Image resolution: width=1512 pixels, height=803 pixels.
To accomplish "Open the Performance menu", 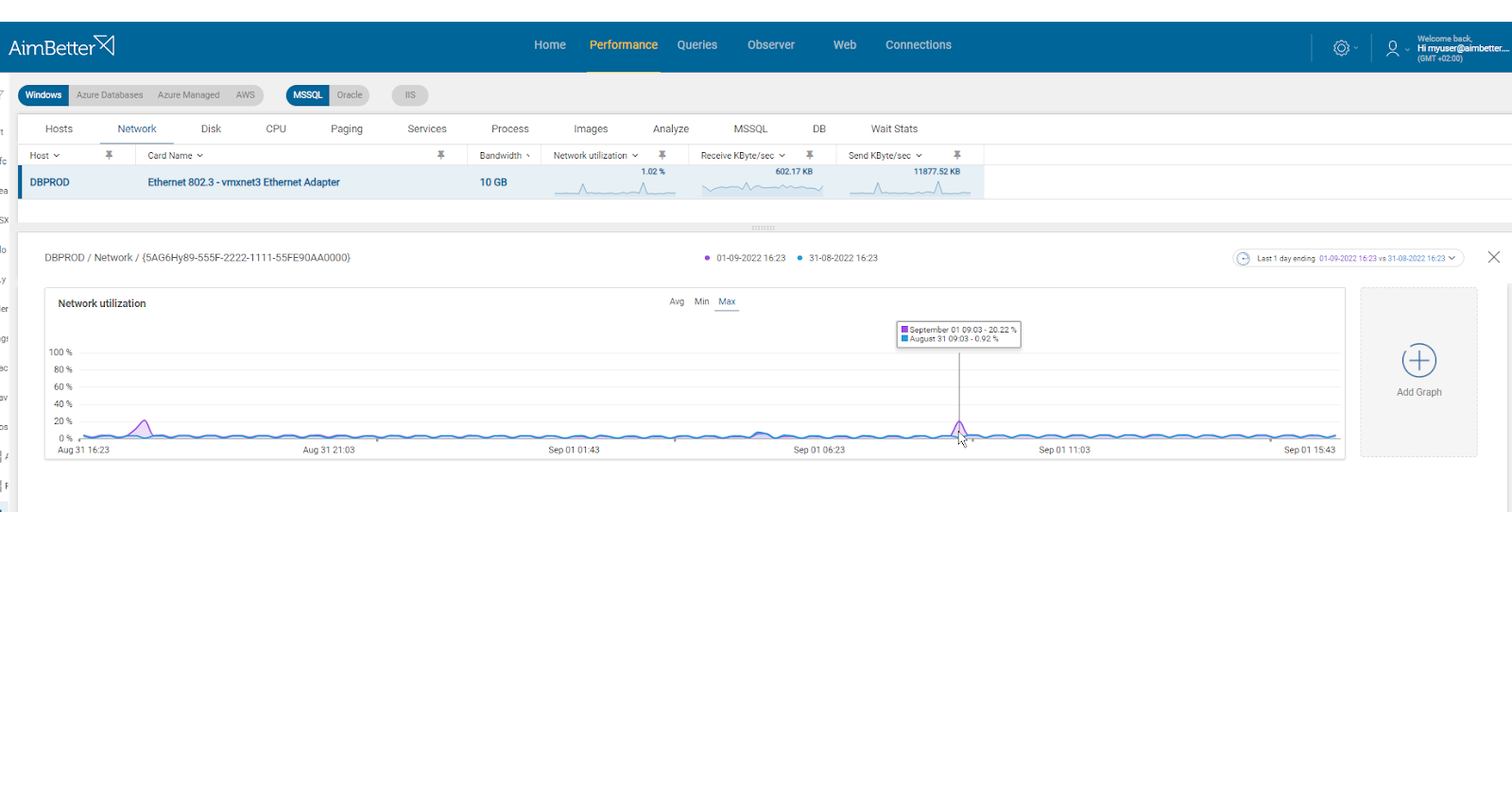I will (624, 45).
